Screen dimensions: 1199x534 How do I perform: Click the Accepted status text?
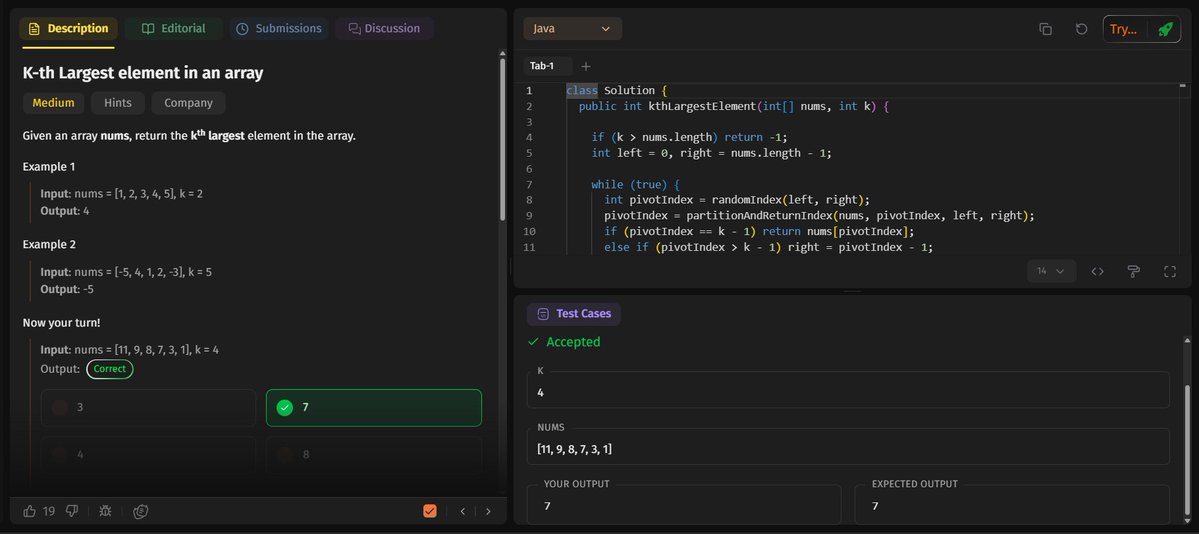coord(573,342)
